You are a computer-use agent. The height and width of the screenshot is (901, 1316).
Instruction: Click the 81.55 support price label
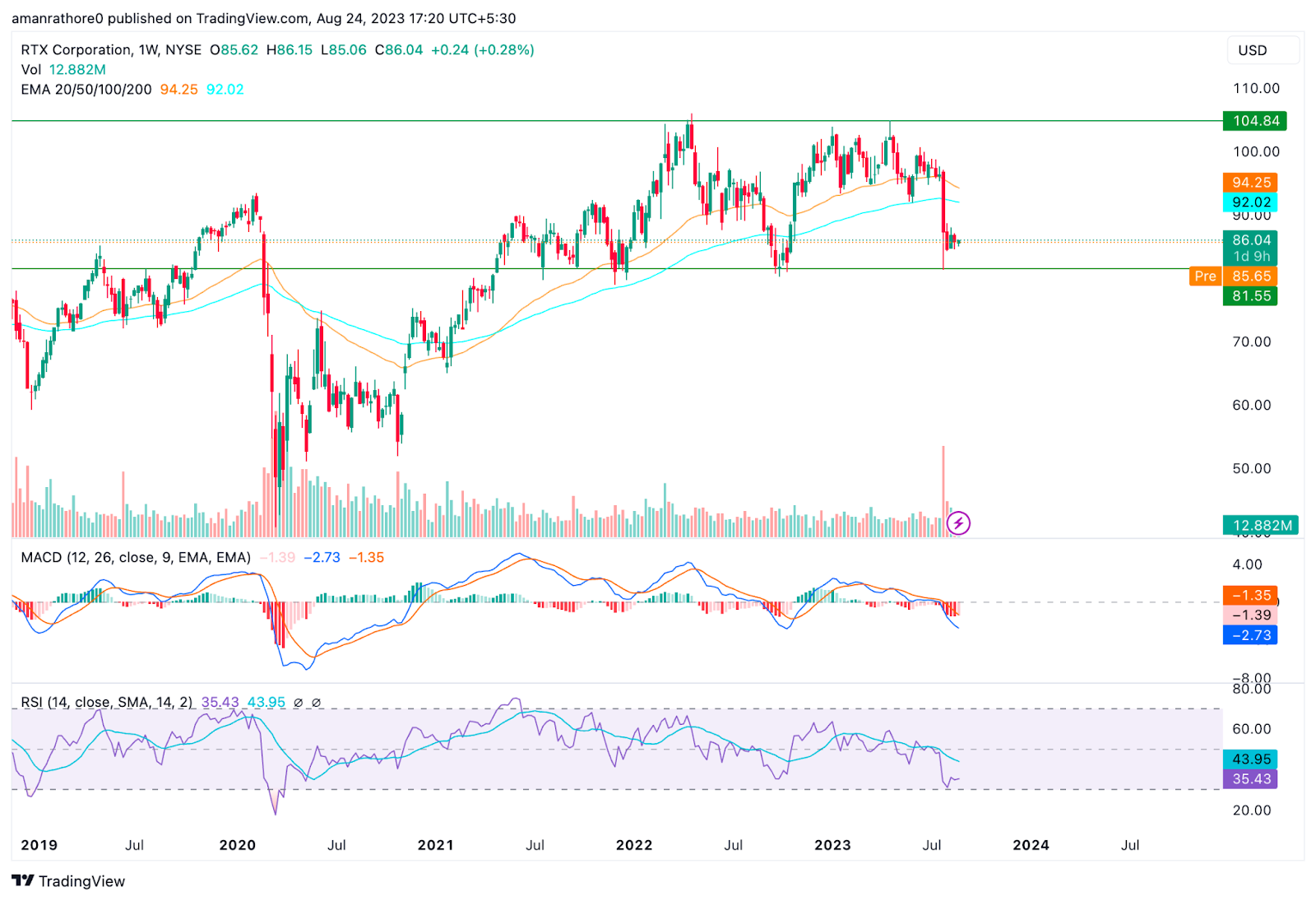coord(1250,296)
